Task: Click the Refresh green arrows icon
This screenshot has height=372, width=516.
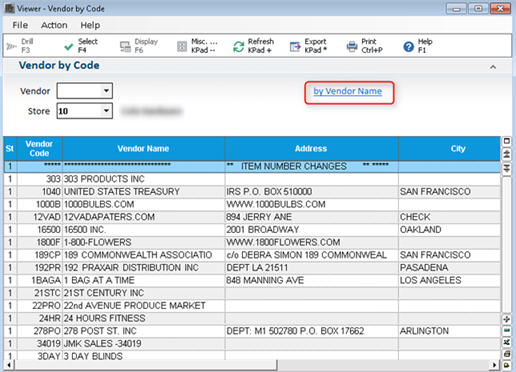Action: (x=238, y=46)
